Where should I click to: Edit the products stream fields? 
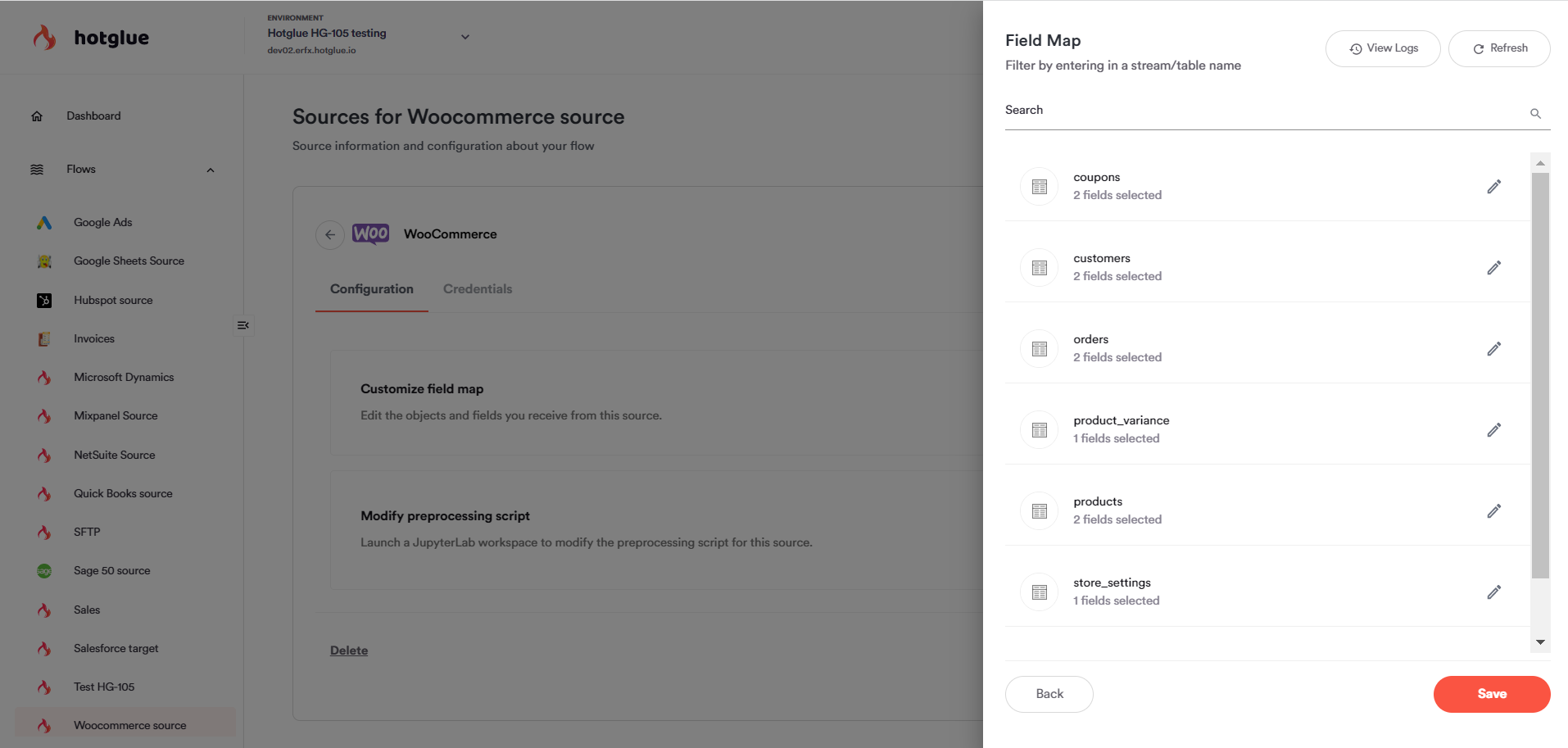click(1493, 511)
